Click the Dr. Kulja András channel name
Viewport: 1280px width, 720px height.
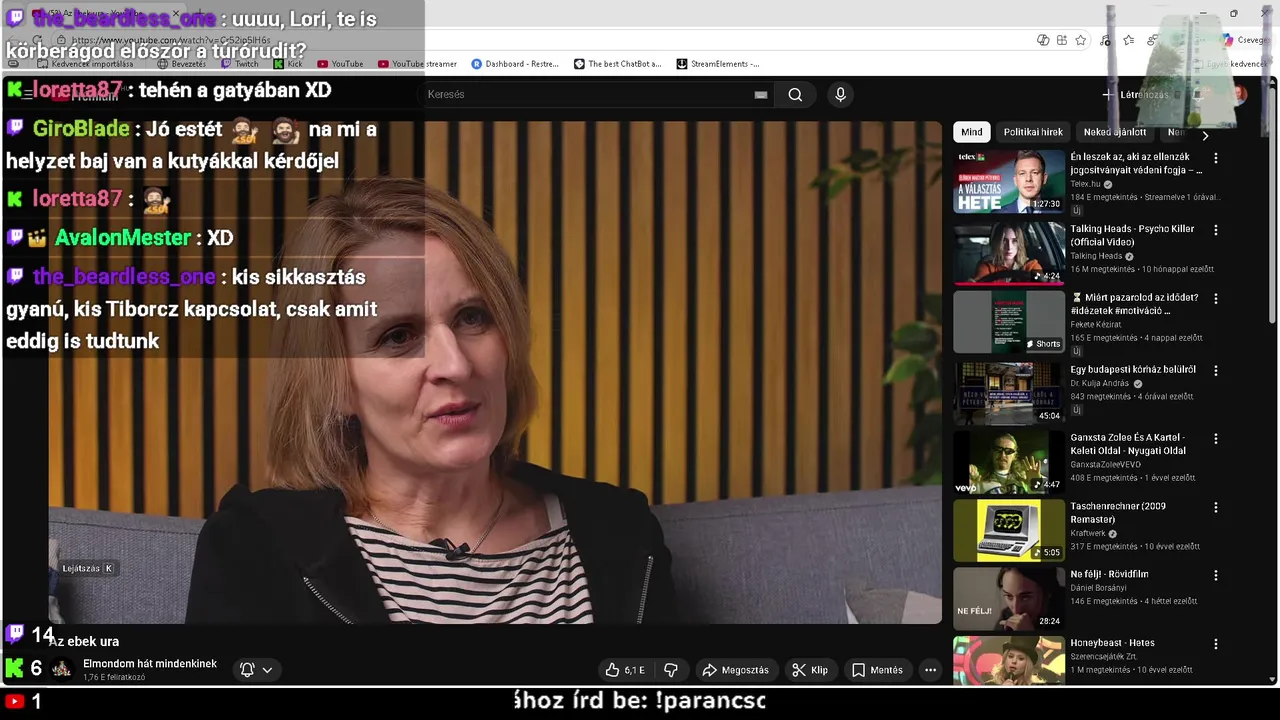[x=1099, y=383]
